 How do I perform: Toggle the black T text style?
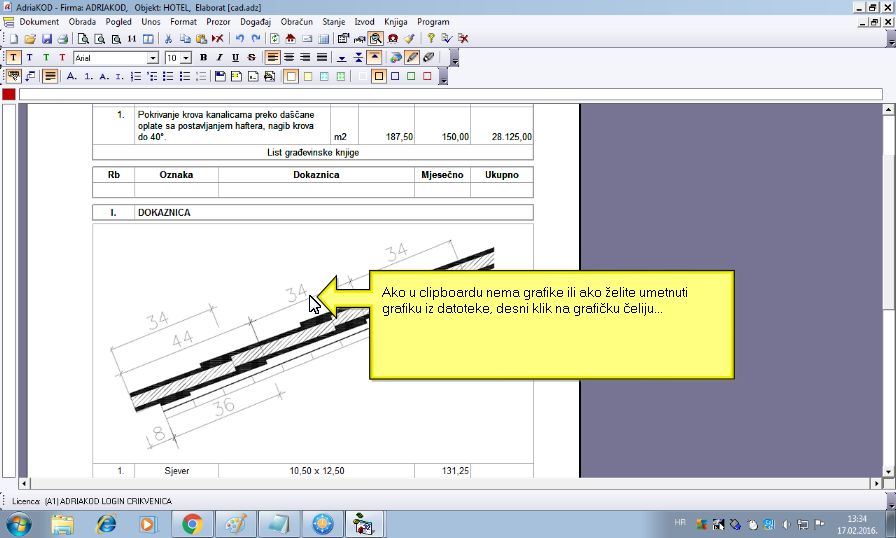click(13, 58)
